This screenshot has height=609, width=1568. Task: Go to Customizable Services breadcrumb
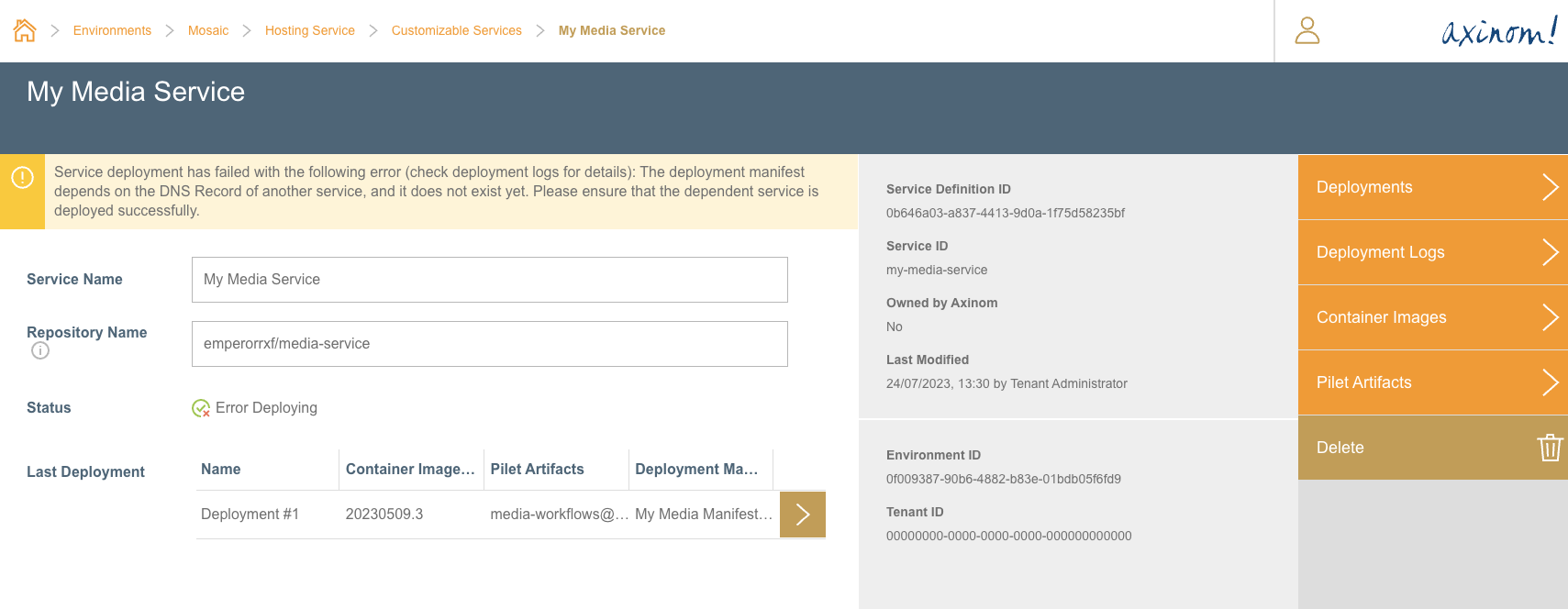tap(456, 30)
